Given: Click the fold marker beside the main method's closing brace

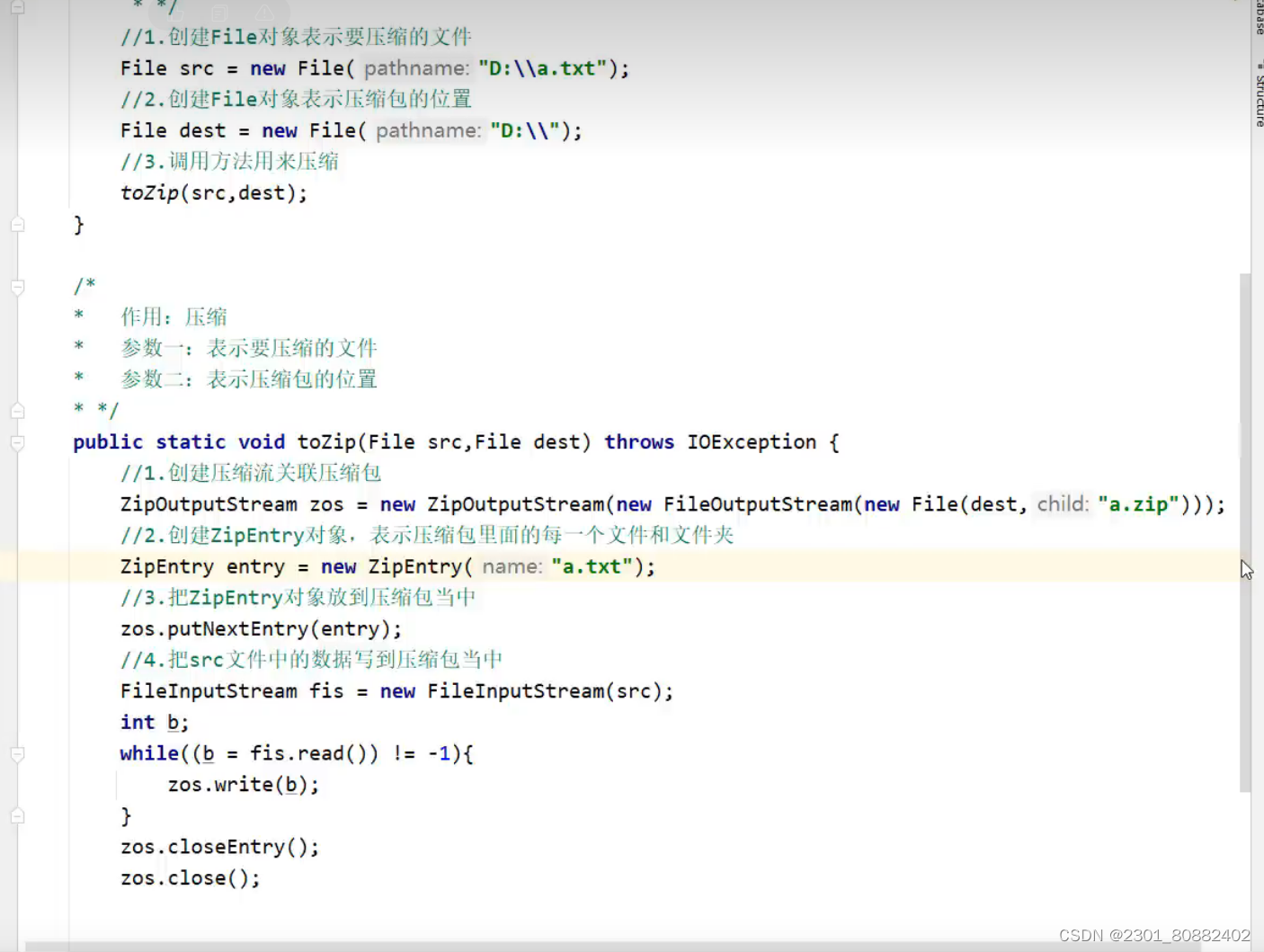Looking at the screenshot, I should coord(17,225).
